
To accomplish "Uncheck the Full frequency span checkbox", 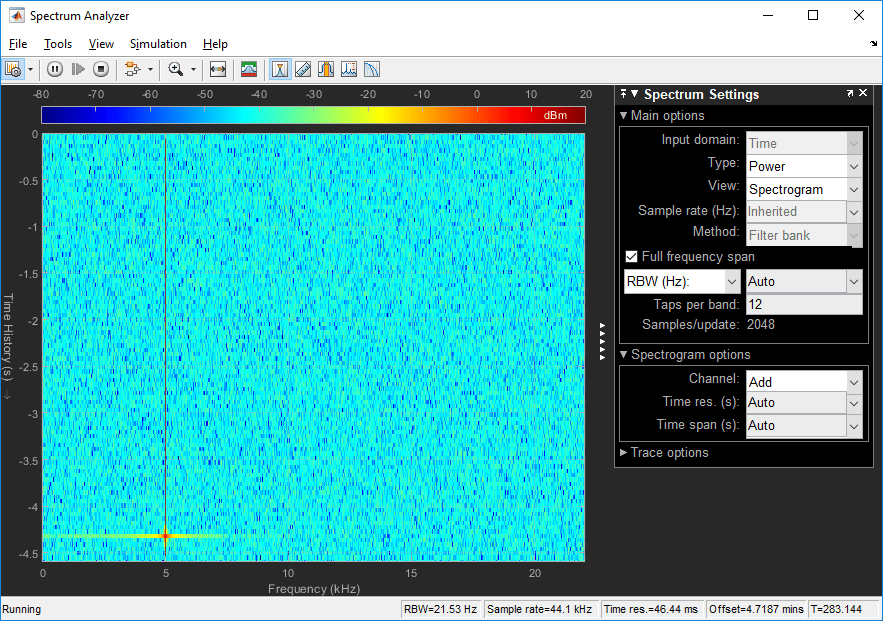I will [631, 257].
